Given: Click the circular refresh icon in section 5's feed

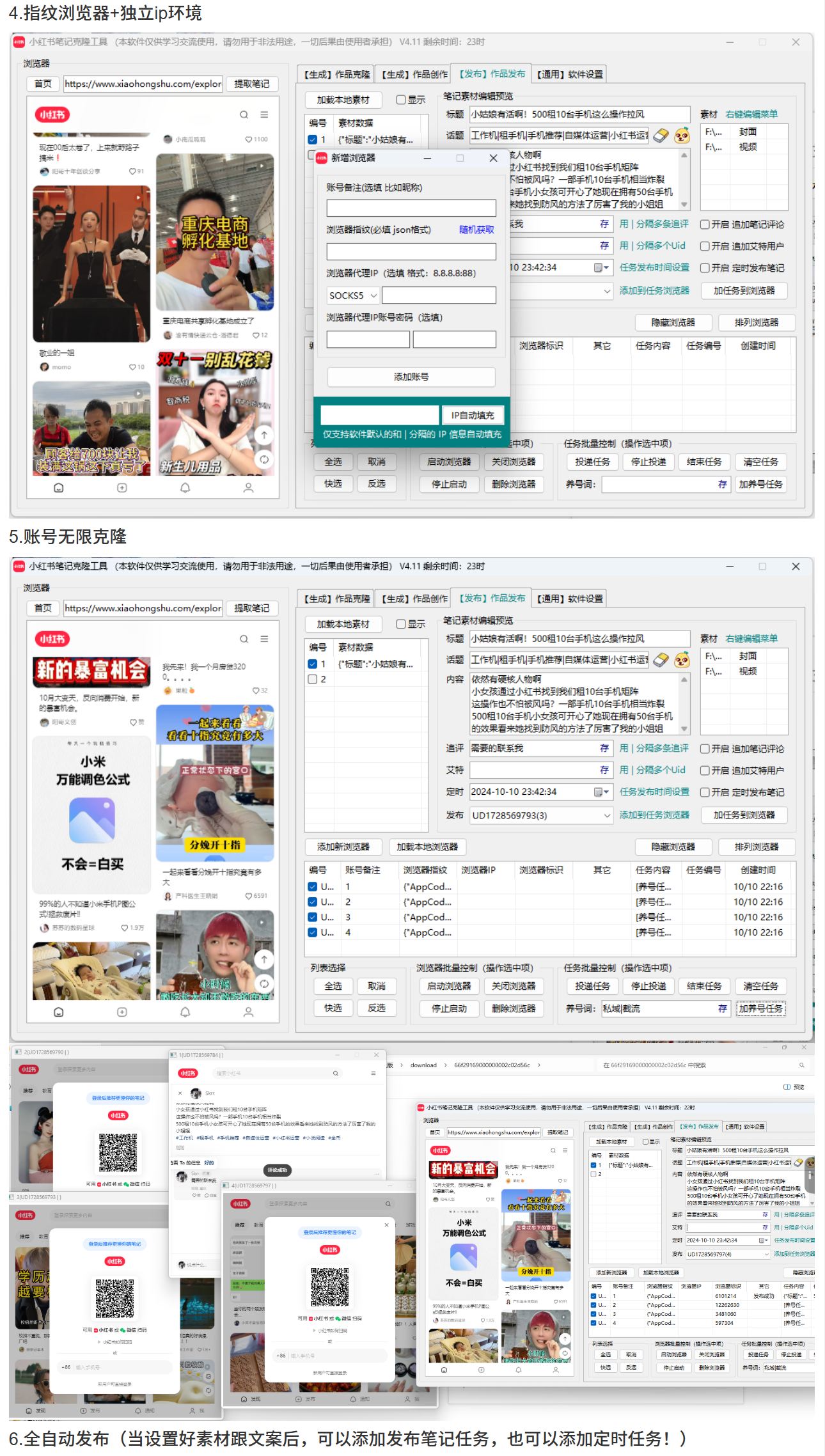Looking at the screenshot, I should pyautogui.click(x=263, y=983).
